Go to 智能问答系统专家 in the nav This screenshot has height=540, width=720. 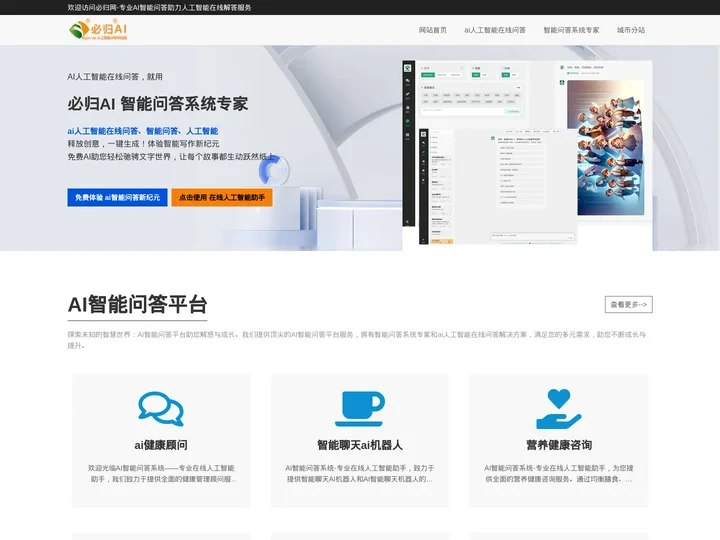(x=571, y=30)
